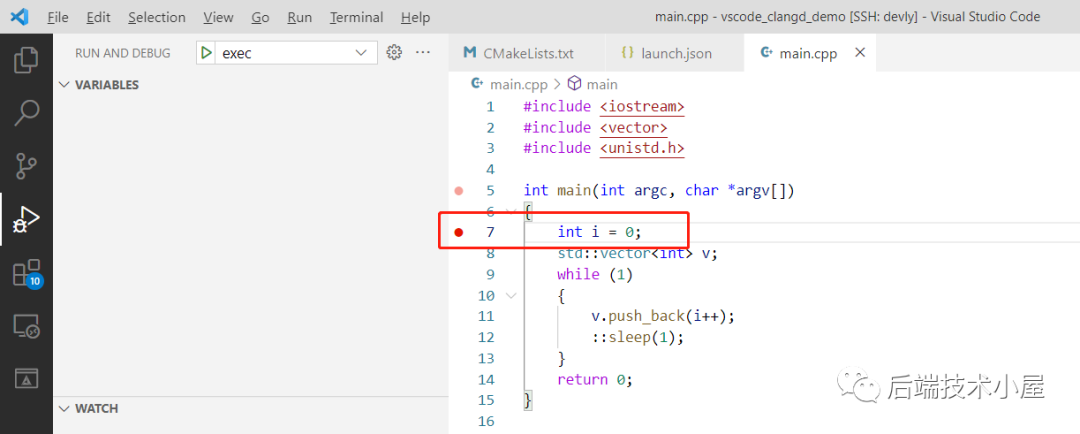Fold the while block at line 10
1080x434 pixels.
(511, 296)
